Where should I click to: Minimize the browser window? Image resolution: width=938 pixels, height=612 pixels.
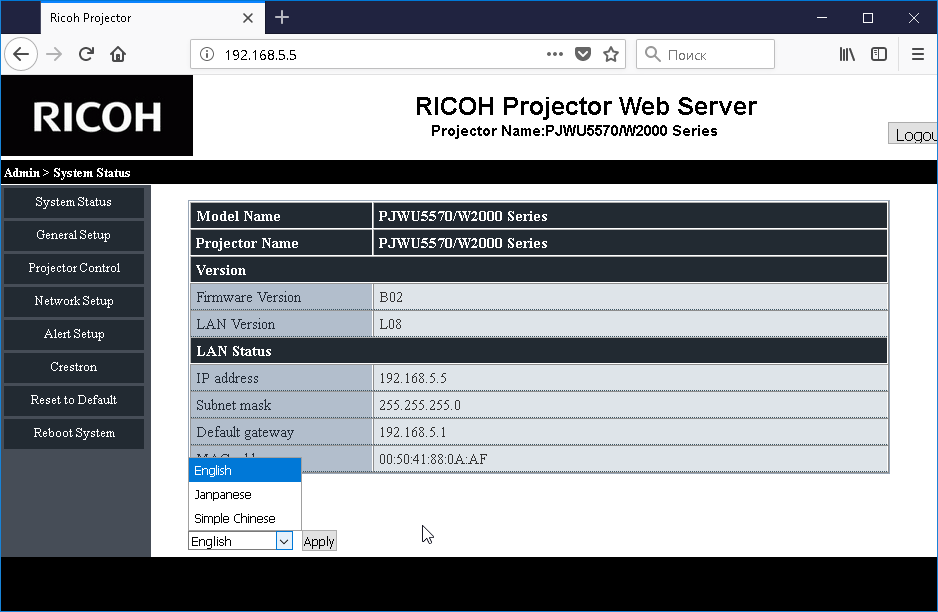pyautogui.click(x=822, y=17)
